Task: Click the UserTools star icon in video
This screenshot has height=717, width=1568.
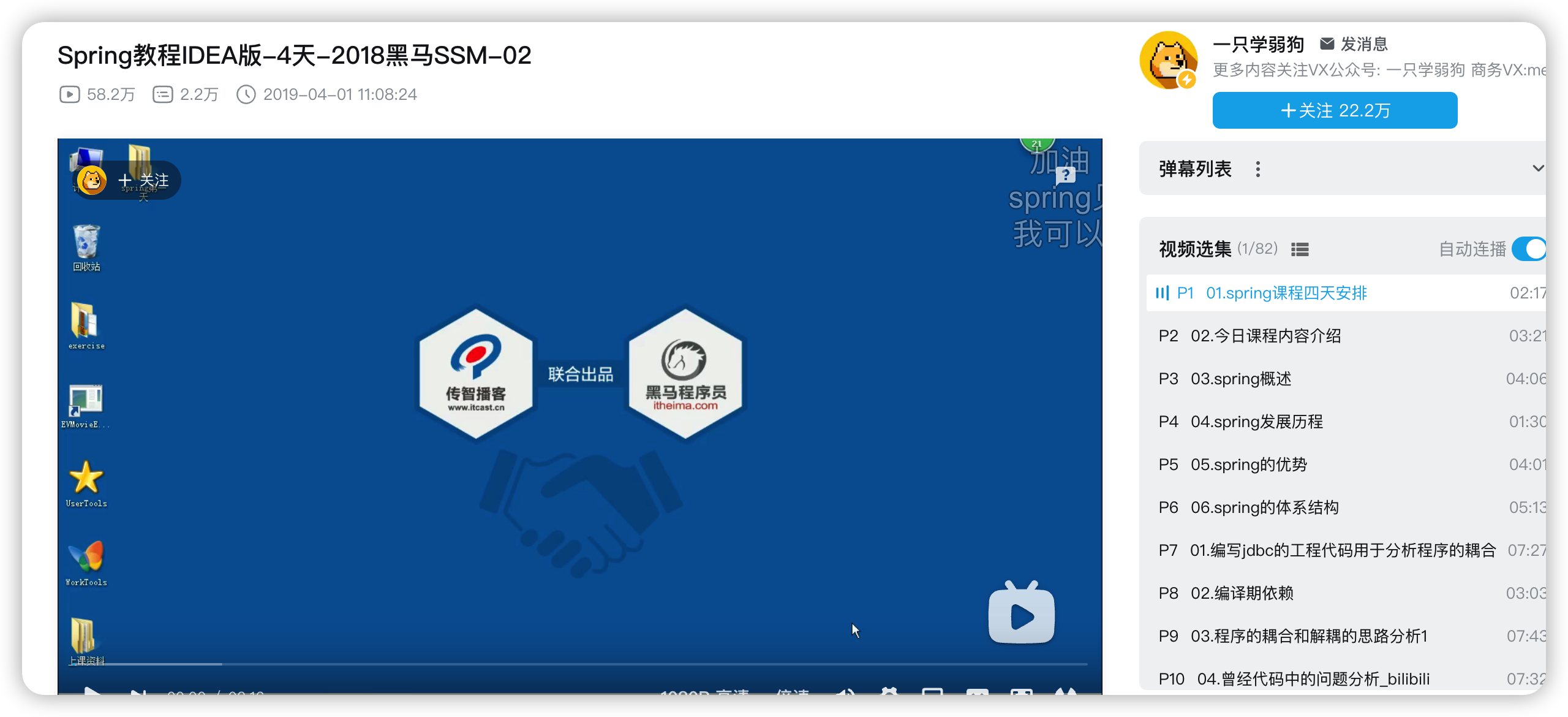Action: [86, 484]
